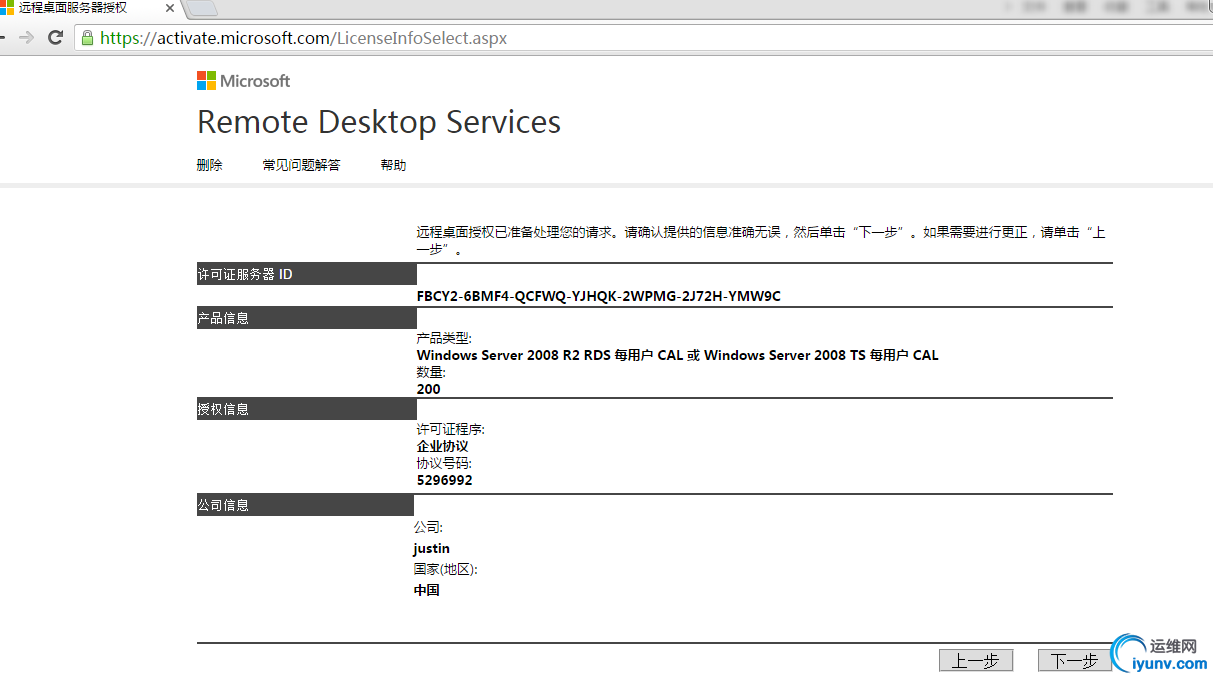Click the 授权信息 section header
Viewport: 1213px width, 680px height.
tap(306, 409)
